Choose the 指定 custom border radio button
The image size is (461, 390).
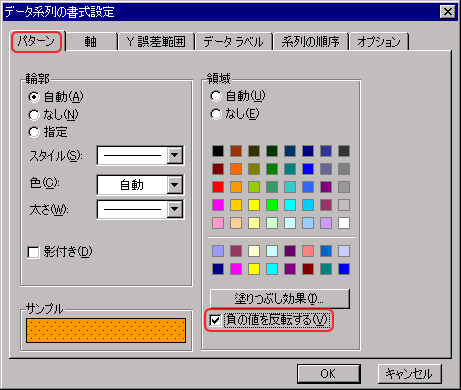point(34,132)
